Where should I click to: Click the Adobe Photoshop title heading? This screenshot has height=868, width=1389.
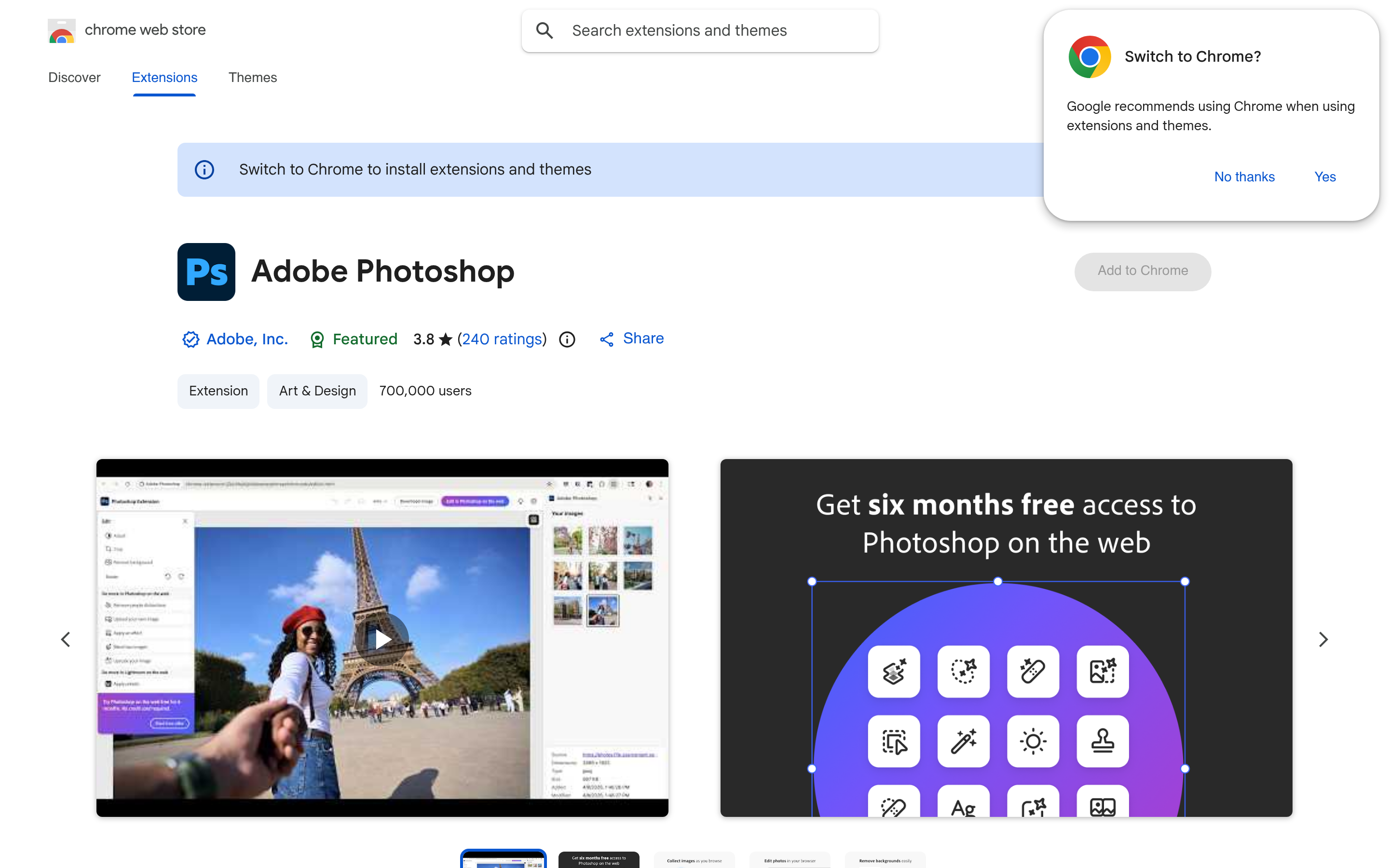[x=383, y=271]
